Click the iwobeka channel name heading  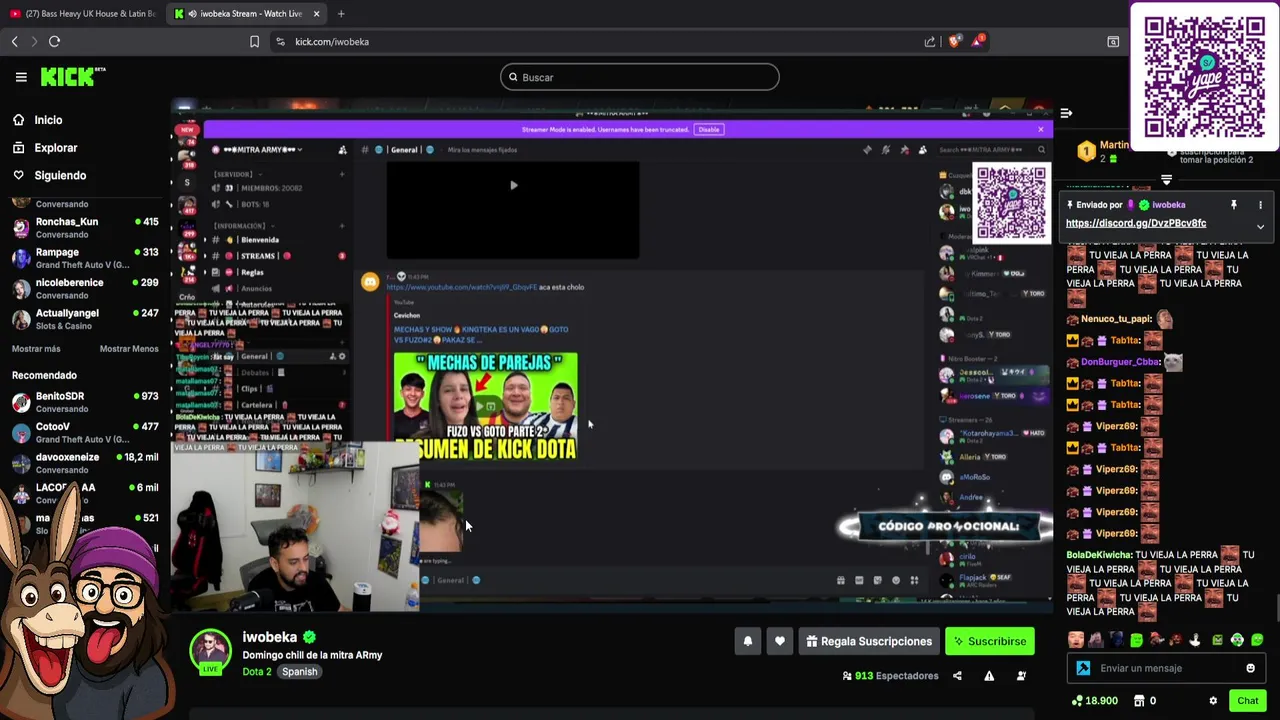click(x=270, y=637)
